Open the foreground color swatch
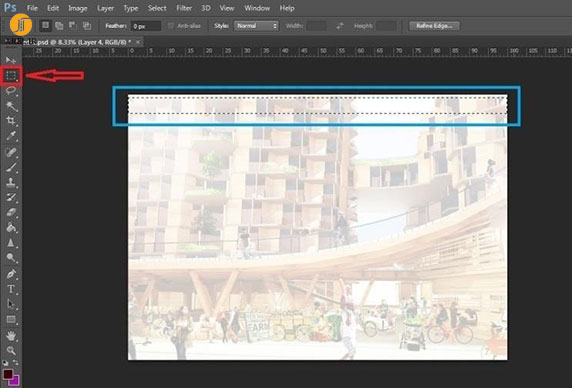The image size is (572, 388). click(x=7, y=375)
